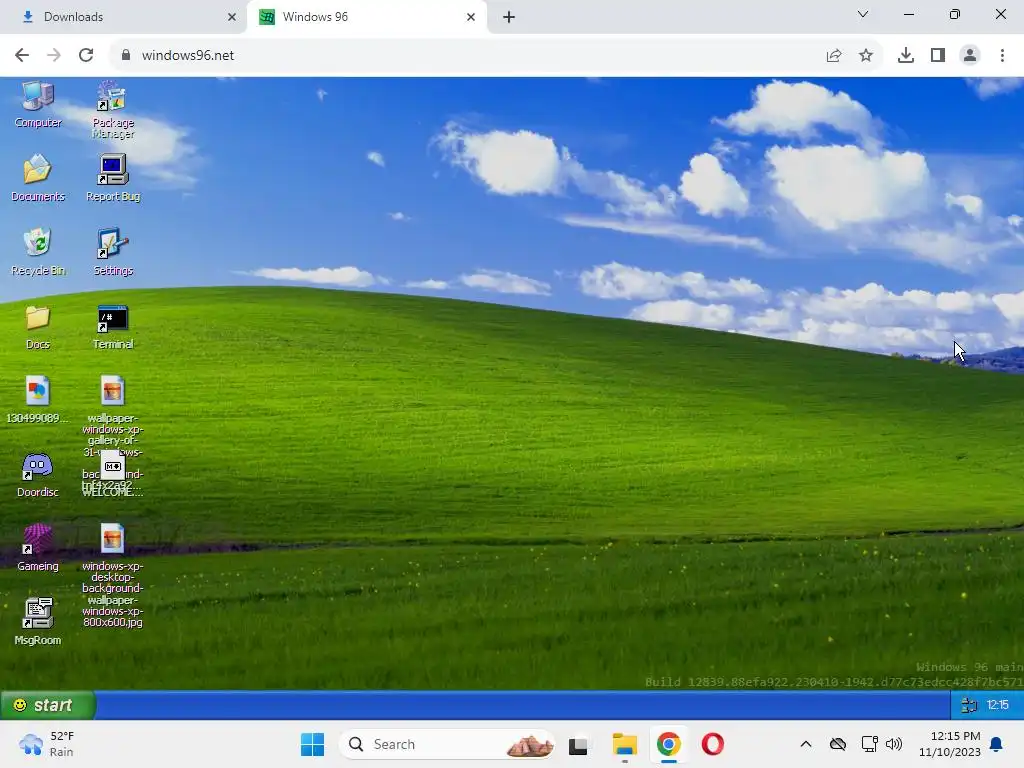Open the Settings desktop shortcut
The height and width of the screenshot is (768, 1024).
point(112,252)
